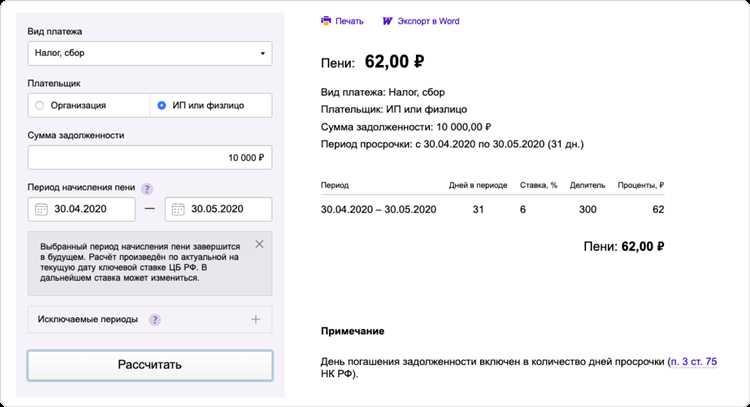The width and height of the screenshot is (750, 407).
Task: Click the Делитель column header
Action: point(587,185)
